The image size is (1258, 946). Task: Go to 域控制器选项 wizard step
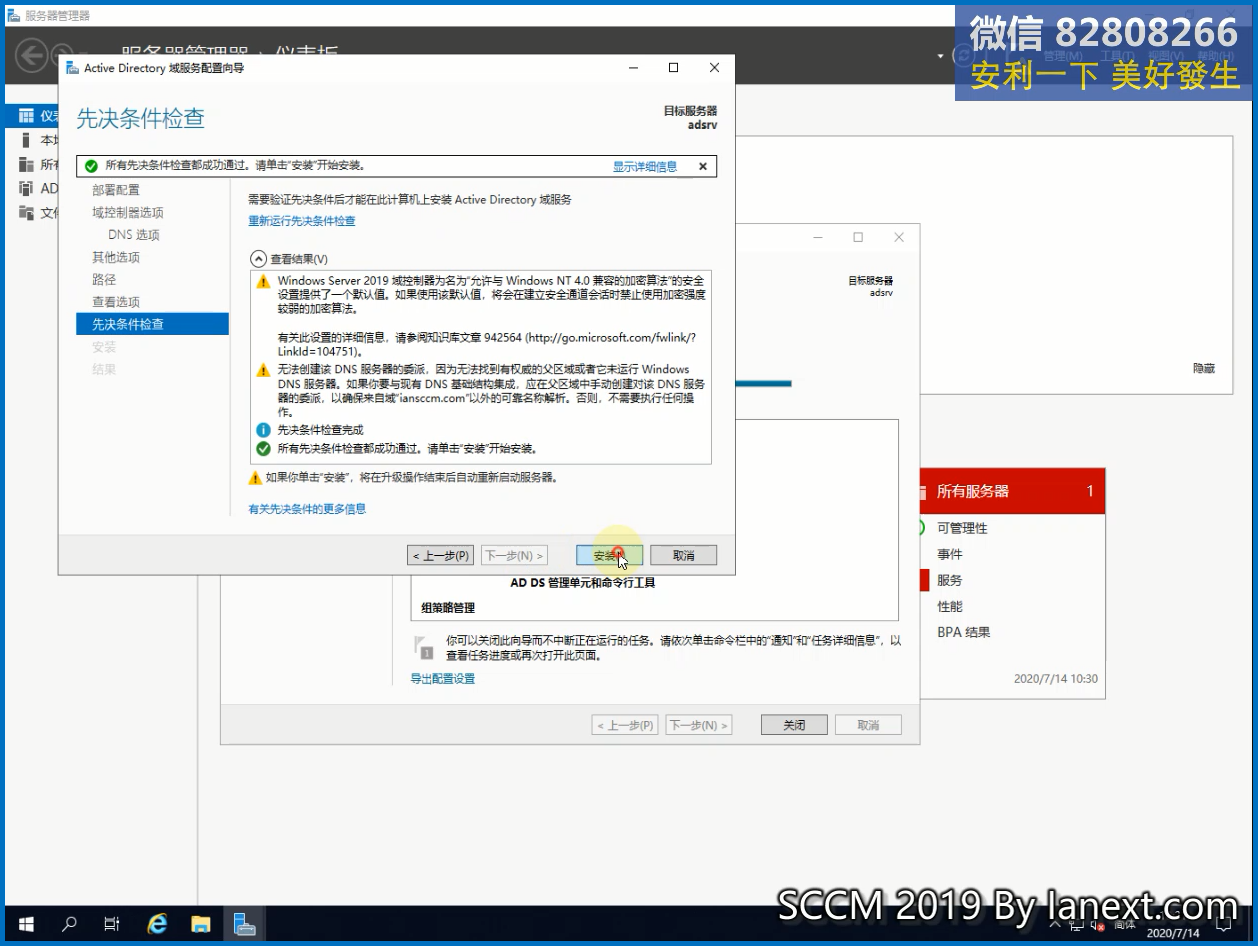pyautogui.click(x=128, y=212)
